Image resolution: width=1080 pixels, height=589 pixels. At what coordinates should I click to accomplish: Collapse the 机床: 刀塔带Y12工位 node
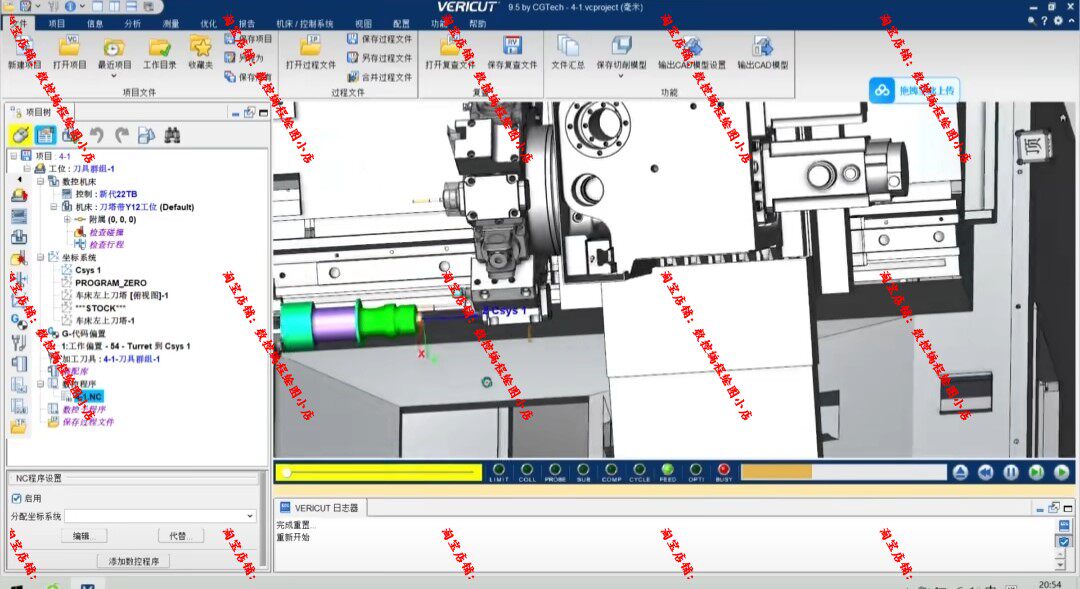54,207
